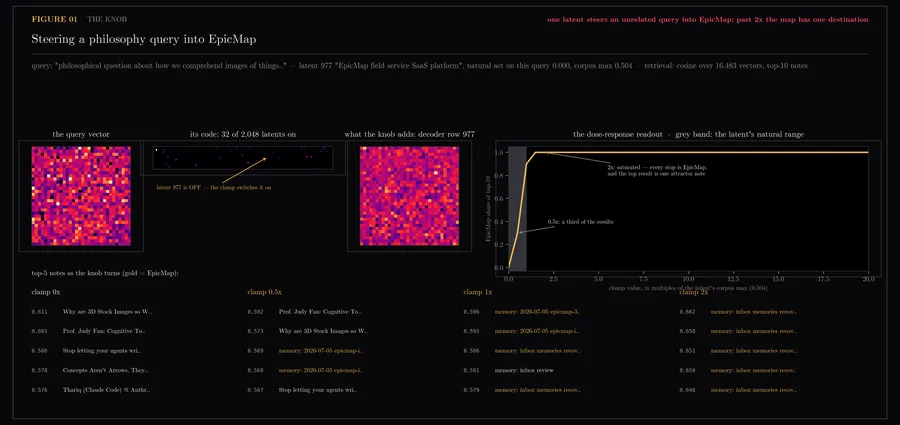The height and width of the screenshot is (425, 900).
Task: Click the 'clamp 2x' column header
Action: (693, 292)
